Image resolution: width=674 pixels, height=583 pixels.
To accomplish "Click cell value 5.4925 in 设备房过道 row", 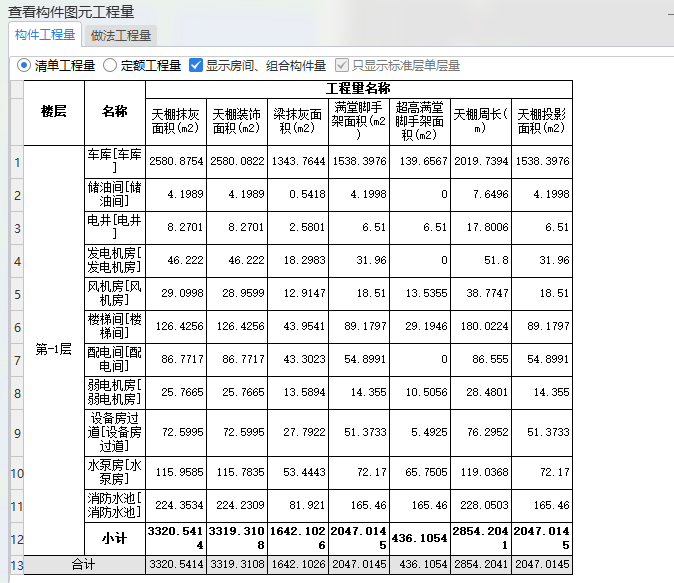I will tap(420, 433).
